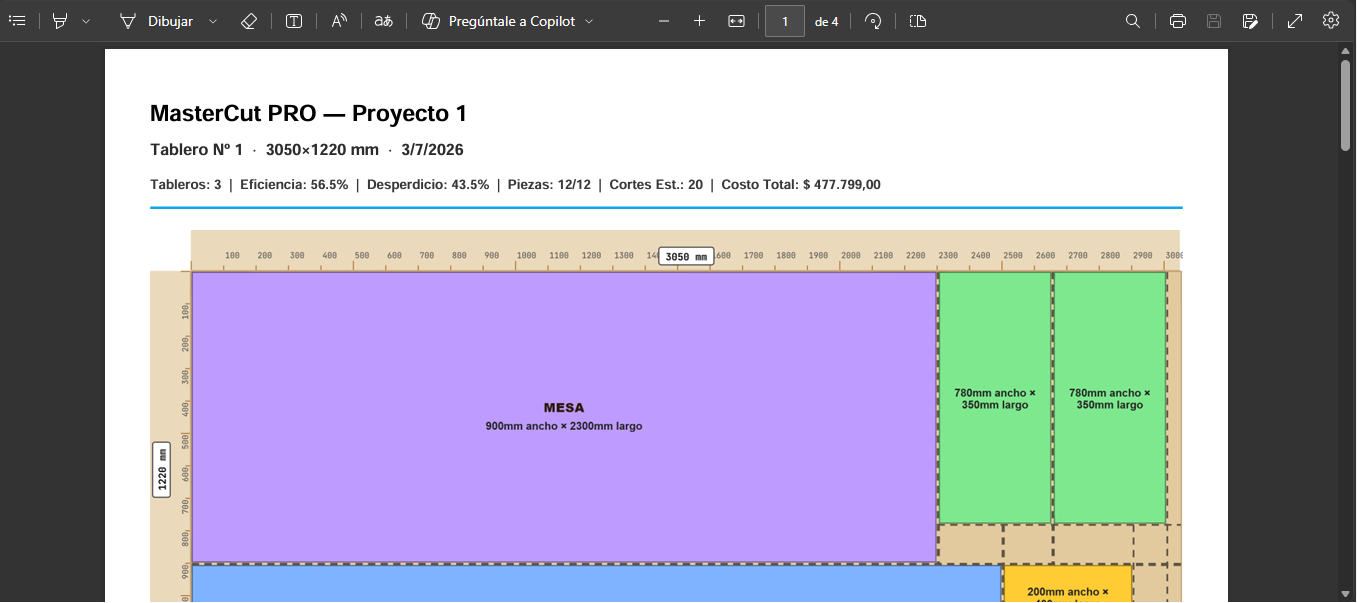Click the 3050 mm width label
This screenshot has width=1357, height=603.
686,257
